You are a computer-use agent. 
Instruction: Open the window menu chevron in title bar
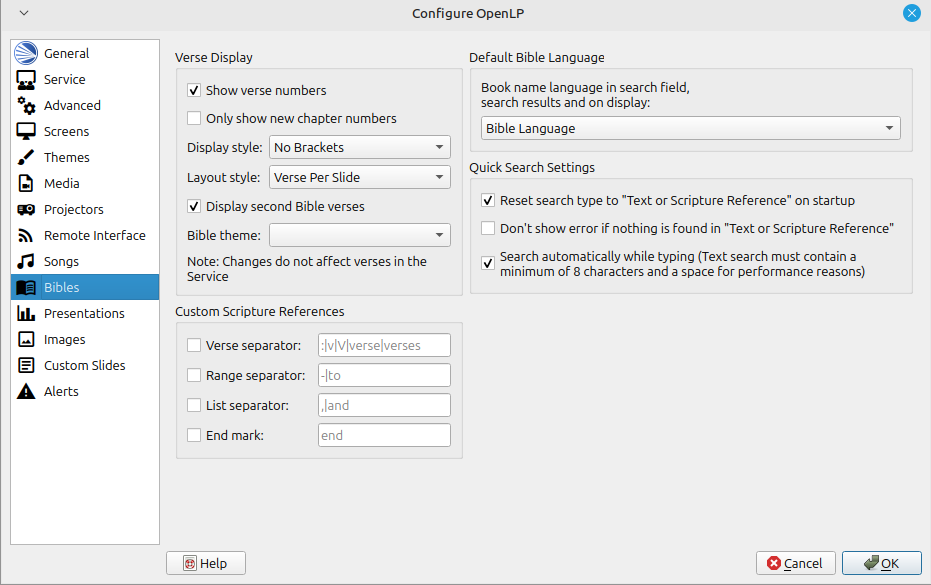[x=23, y=13]
